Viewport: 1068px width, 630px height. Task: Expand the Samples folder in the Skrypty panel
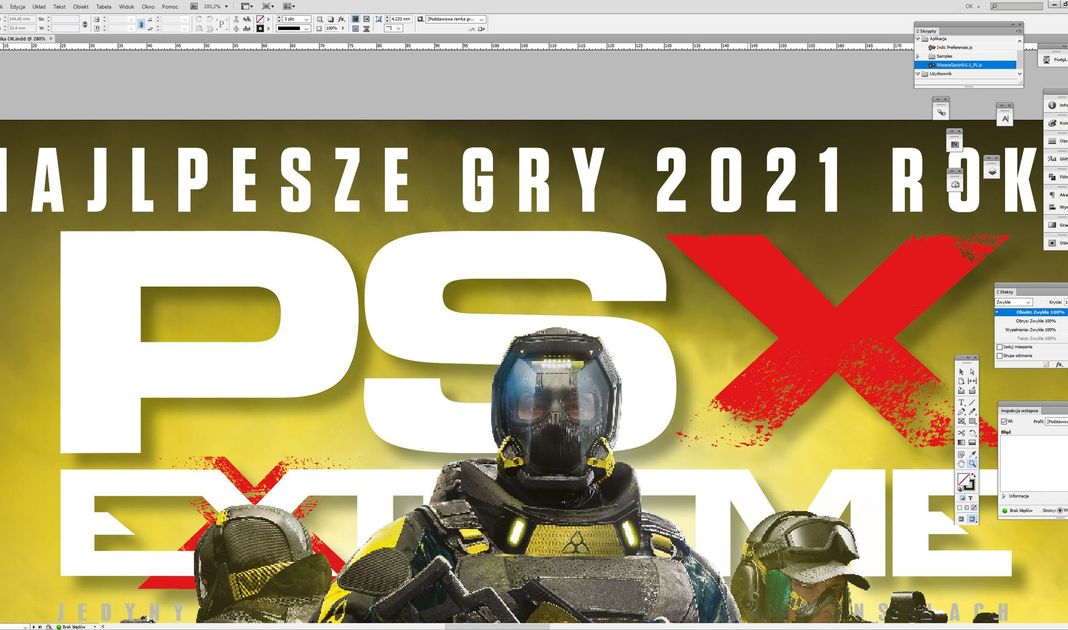[x=917, y=56]
